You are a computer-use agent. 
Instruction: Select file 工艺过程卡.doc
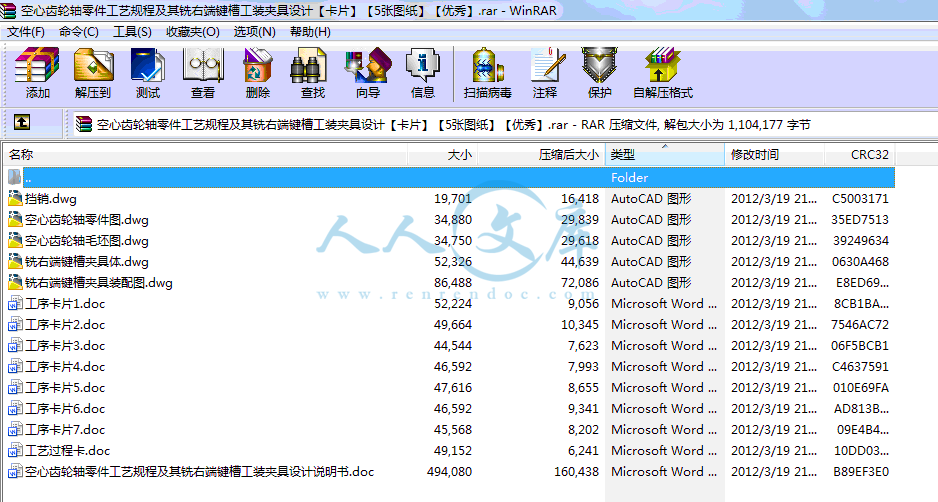(x=68, y=451)
